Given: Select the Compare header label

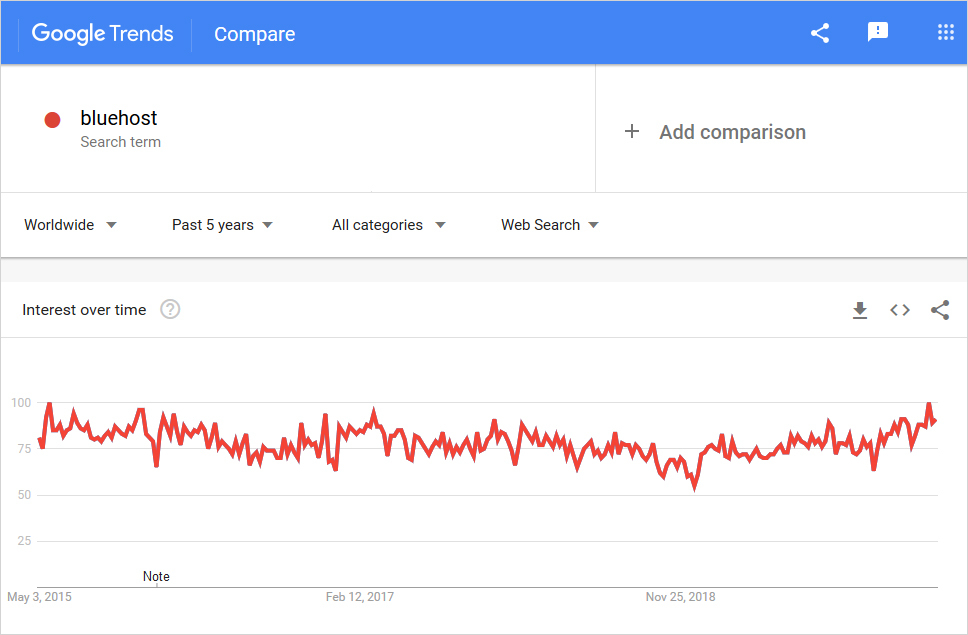Looking at the screenshot, I should pos(254,34).
